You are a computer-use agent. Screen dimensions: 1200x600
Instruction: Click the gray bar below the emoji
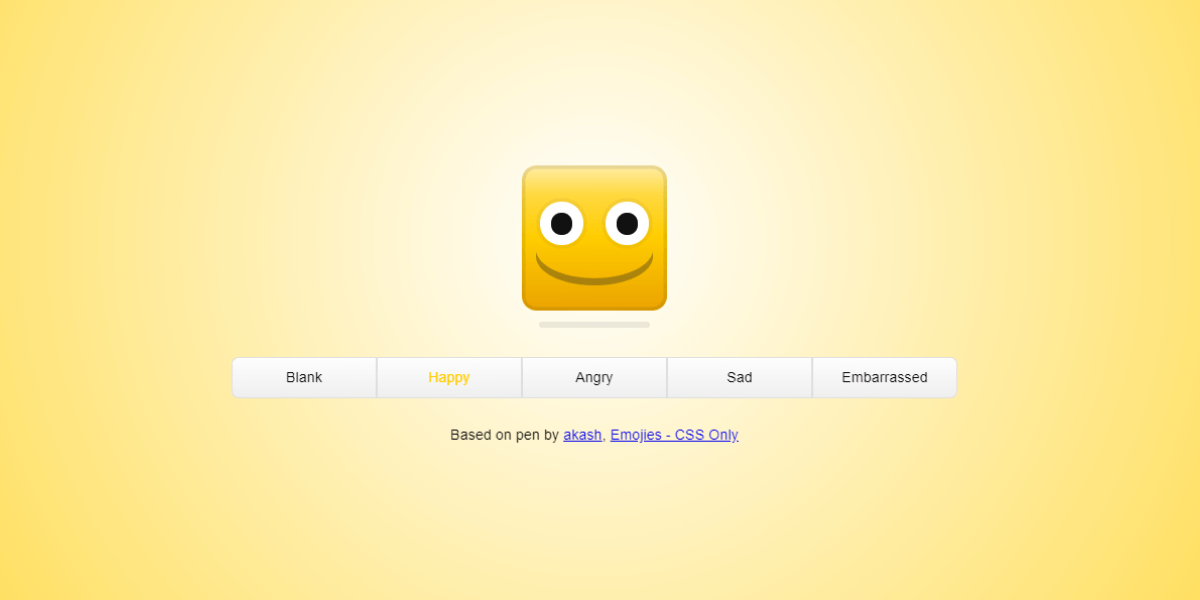(x=594, y=324)
